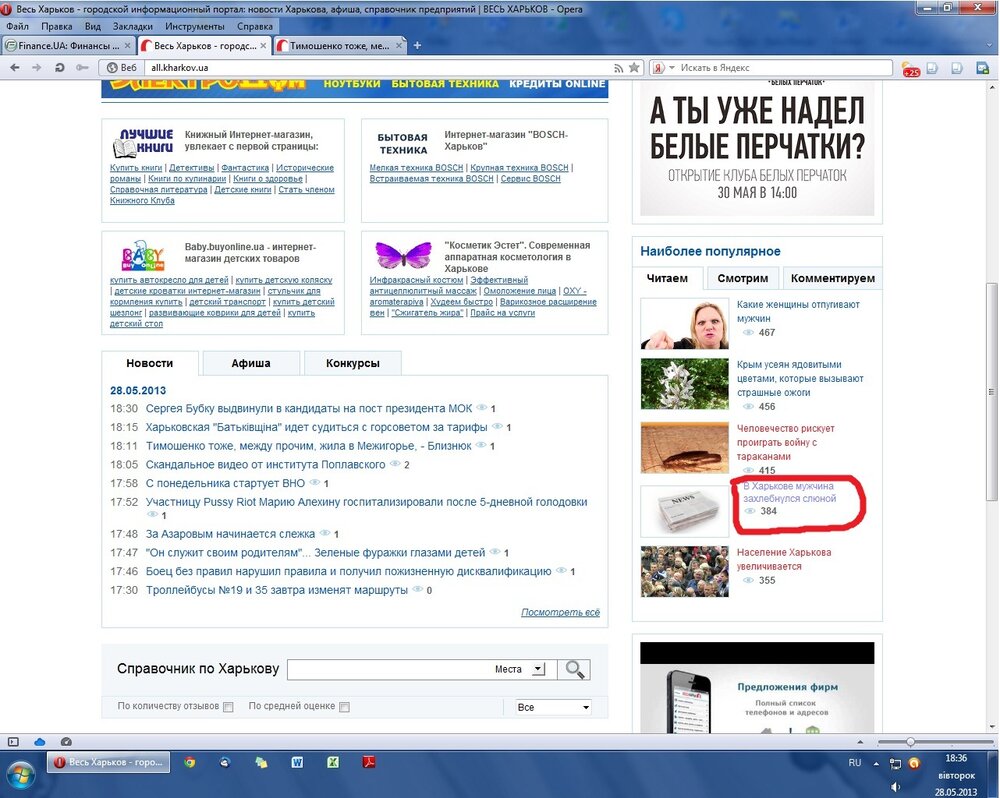Click the address bar all.kharkov.ua
Viewport: 1000px width, 798px height.
(376, 68)
